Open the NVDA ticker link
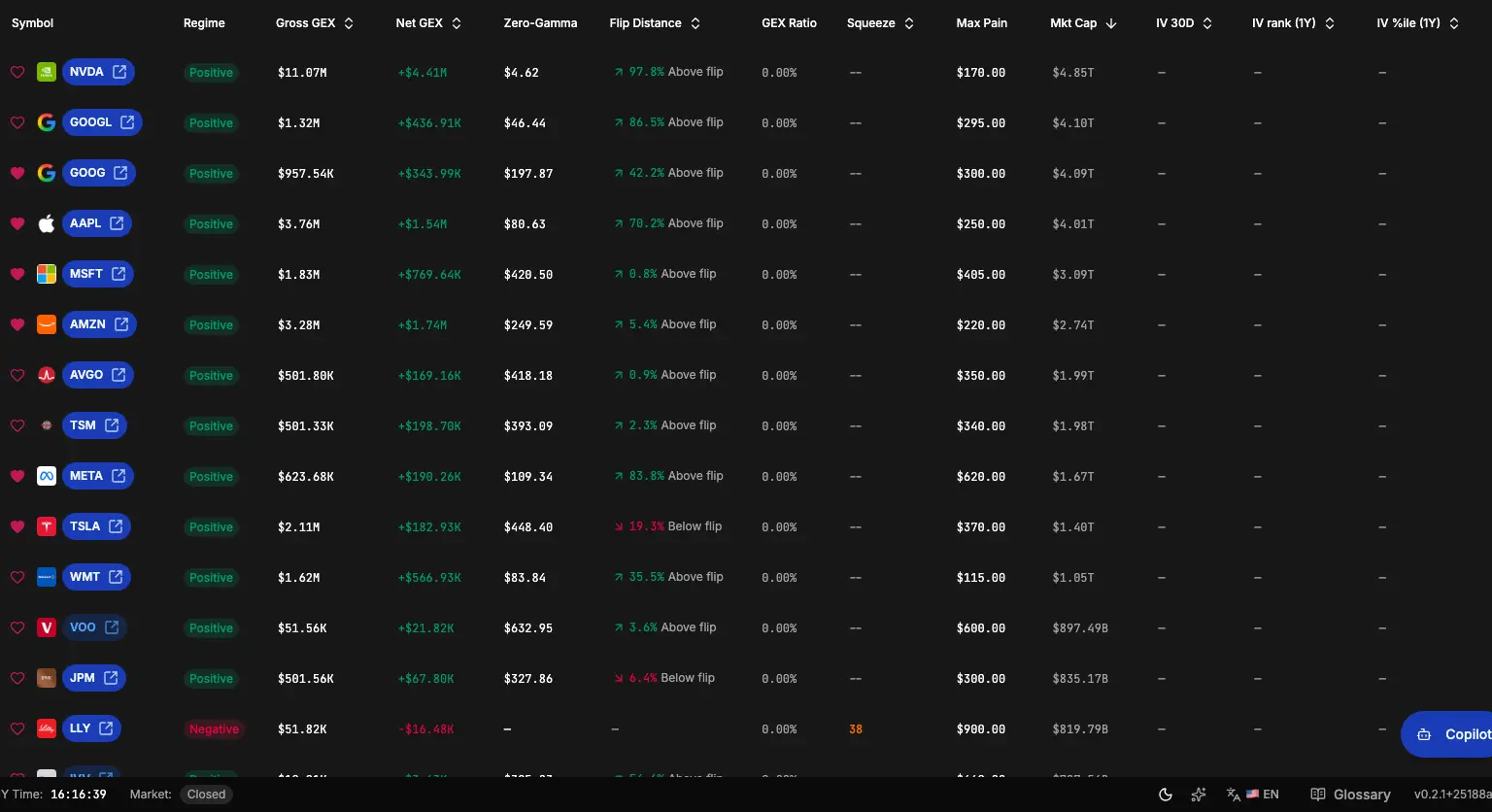Screen dimensions: 1492x812 click(x=98, y=72)
